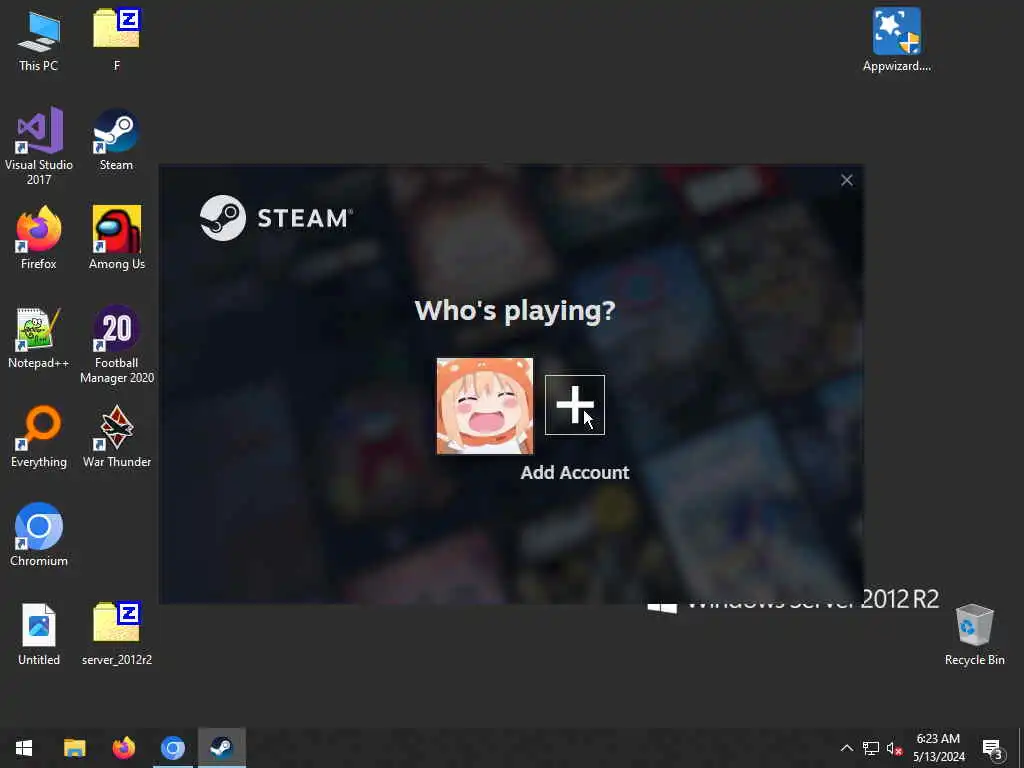1024x768 pixels.
Task: Select the server_2012r2 zip folder
Action: tap(117, 634)
